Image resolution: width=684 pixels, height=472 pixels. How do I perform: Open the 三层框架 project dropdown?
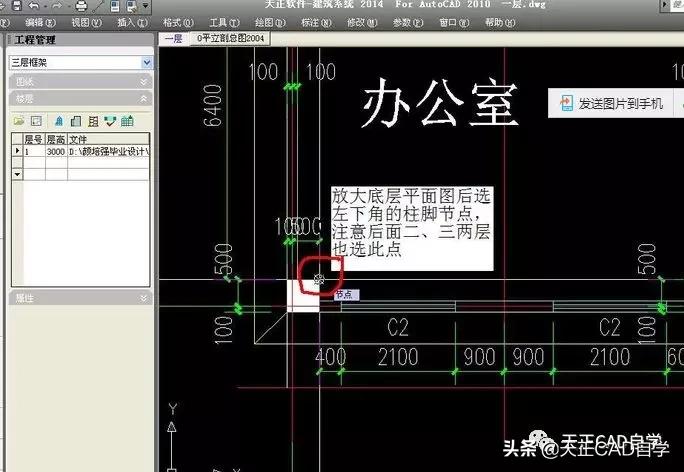point(147,62)
